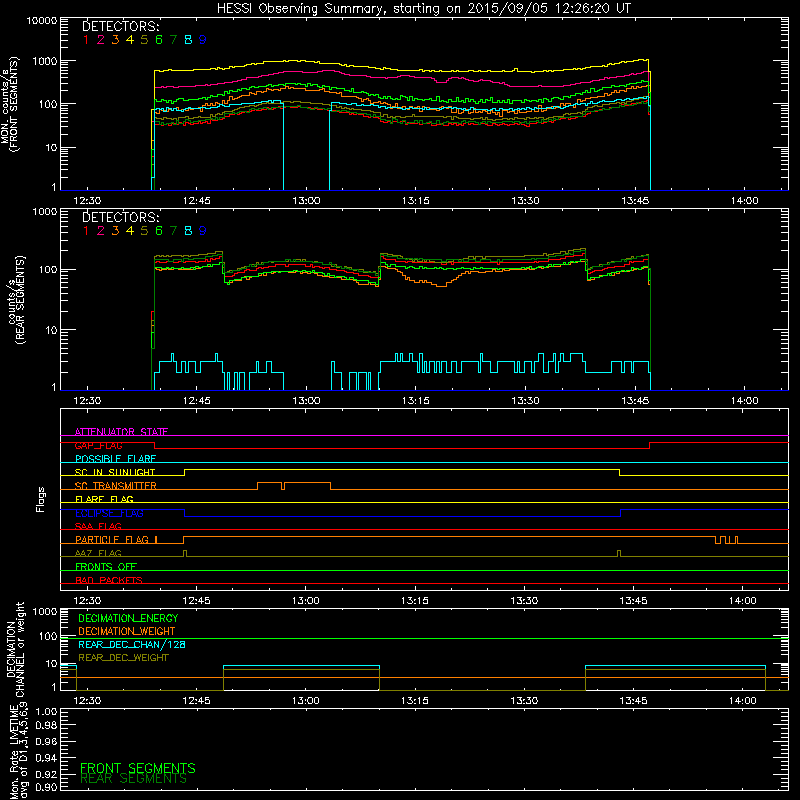This screenshot has height=800, width=800.
Task: Click the REAR_DEC_WEIGHT legend entry
Action: click(x=123, y=658)
